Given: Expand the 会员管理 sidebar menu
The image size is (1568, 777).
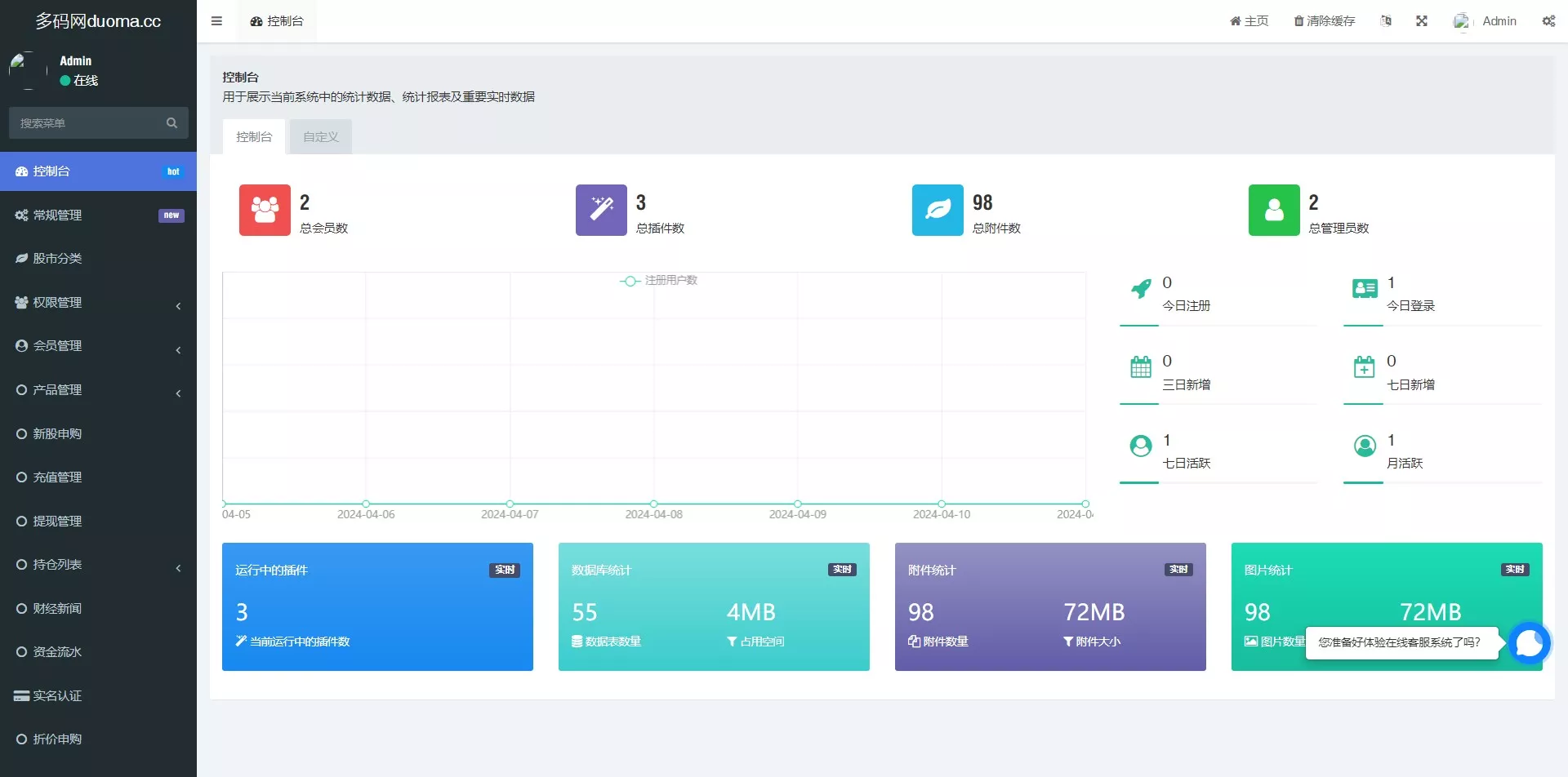Looking at the screenshot, I should coord(98,346).
